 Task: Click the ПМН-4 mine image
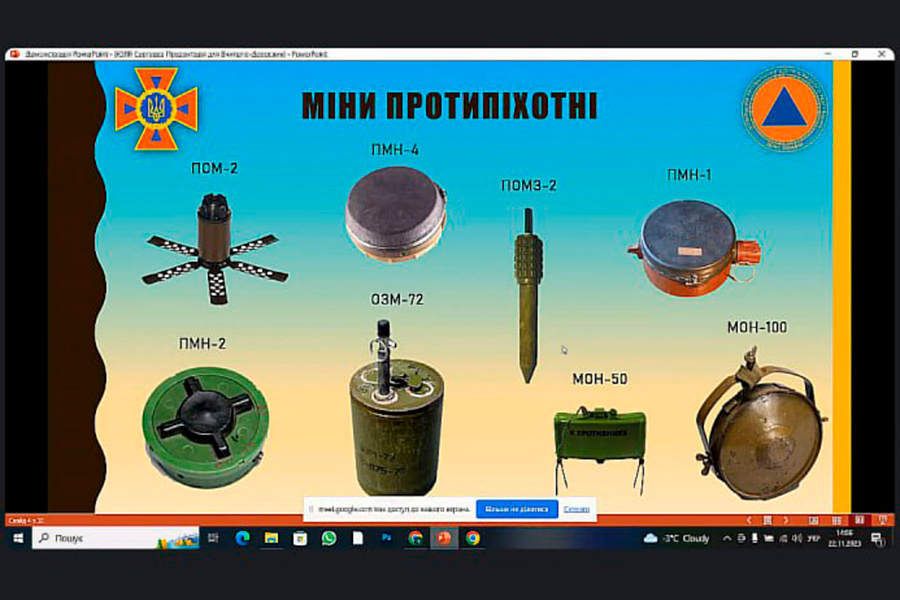(x=396, y=212)
